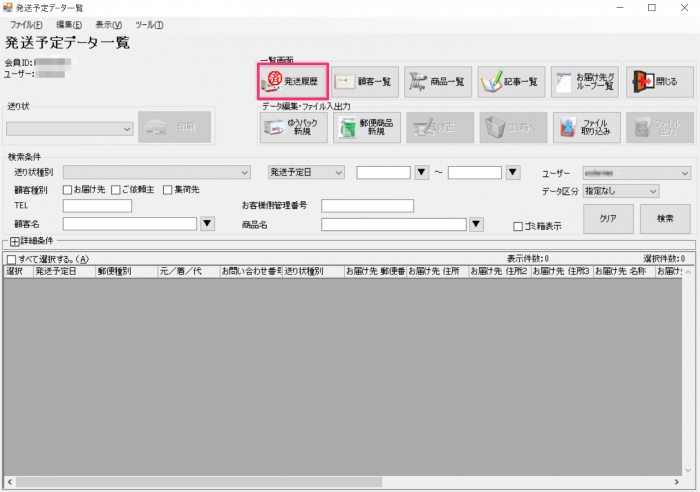Create new ゆうパック shipment
Viewport: 700px width, 492px height.
(x=293, y=128)
